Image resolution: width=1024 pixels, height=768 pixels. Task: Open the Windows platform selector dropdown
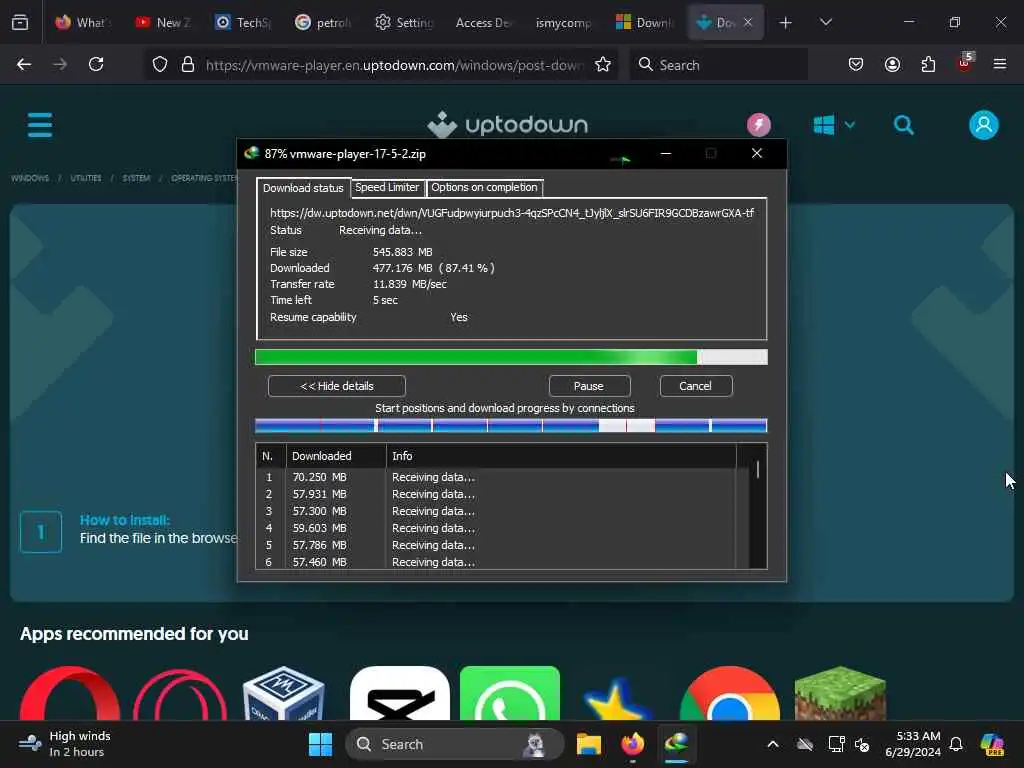point(834,124)
